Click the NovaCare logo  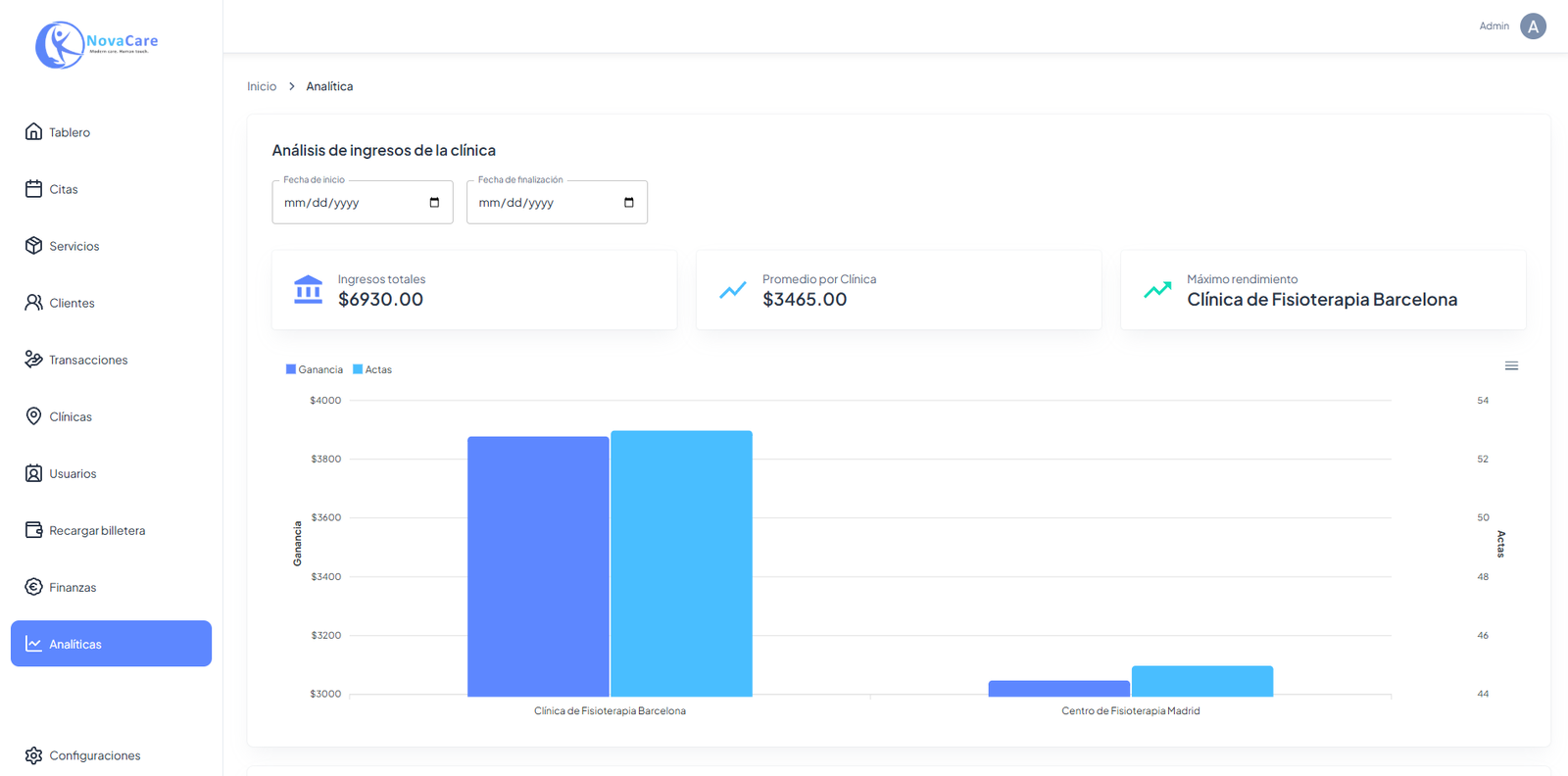[x=96, y=45]
